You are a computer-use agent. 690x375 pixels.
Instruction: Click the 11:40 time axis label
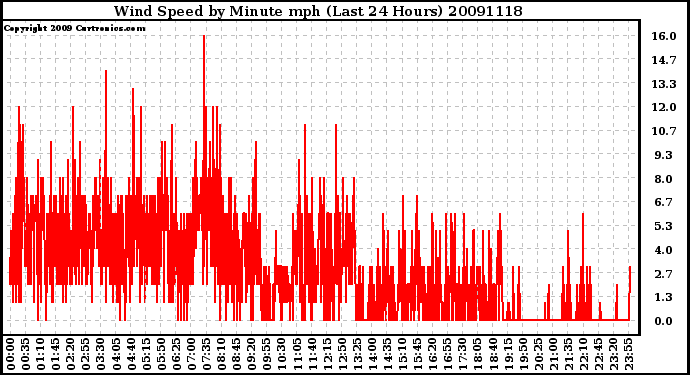312,354
